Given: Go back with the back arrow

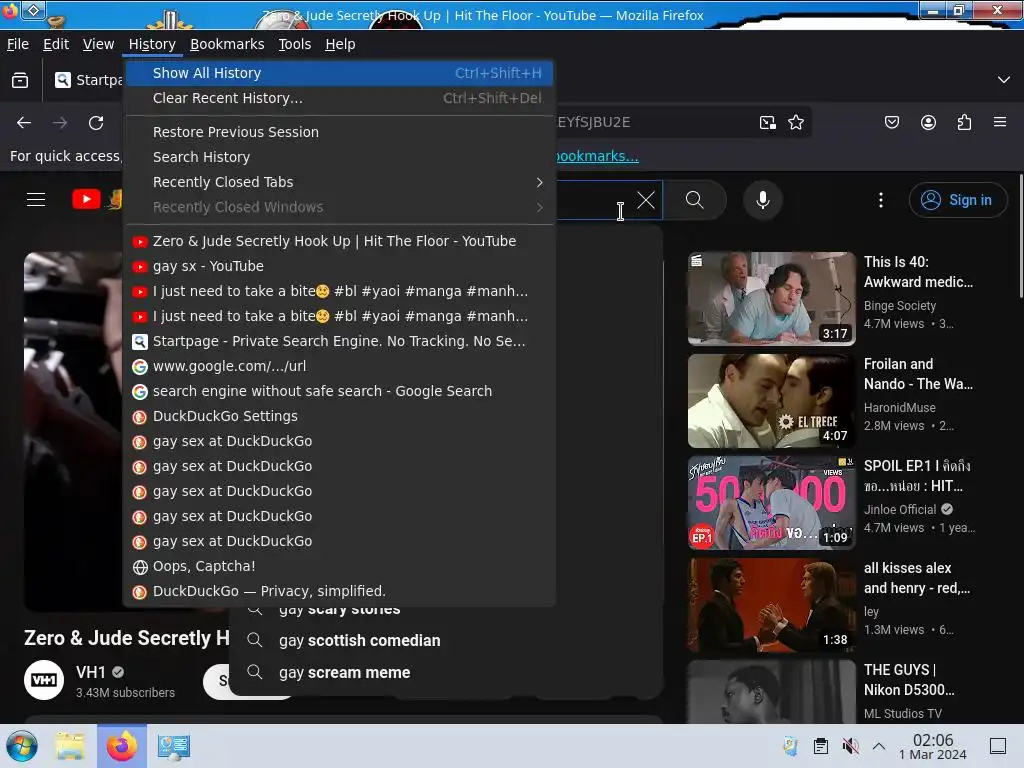Looking at the screenshot, I should pyautogui.click(x=24, y=123).
